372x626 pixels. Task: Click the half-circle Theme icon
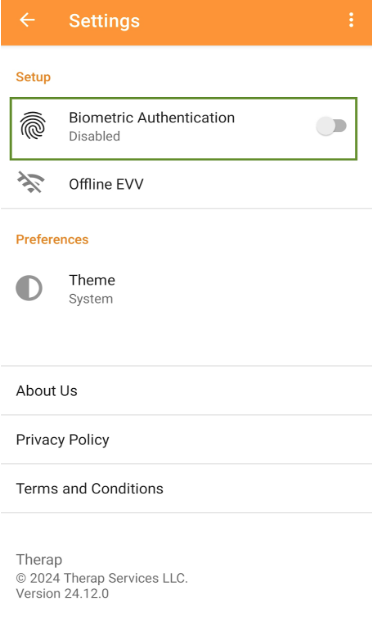[29, 288]
